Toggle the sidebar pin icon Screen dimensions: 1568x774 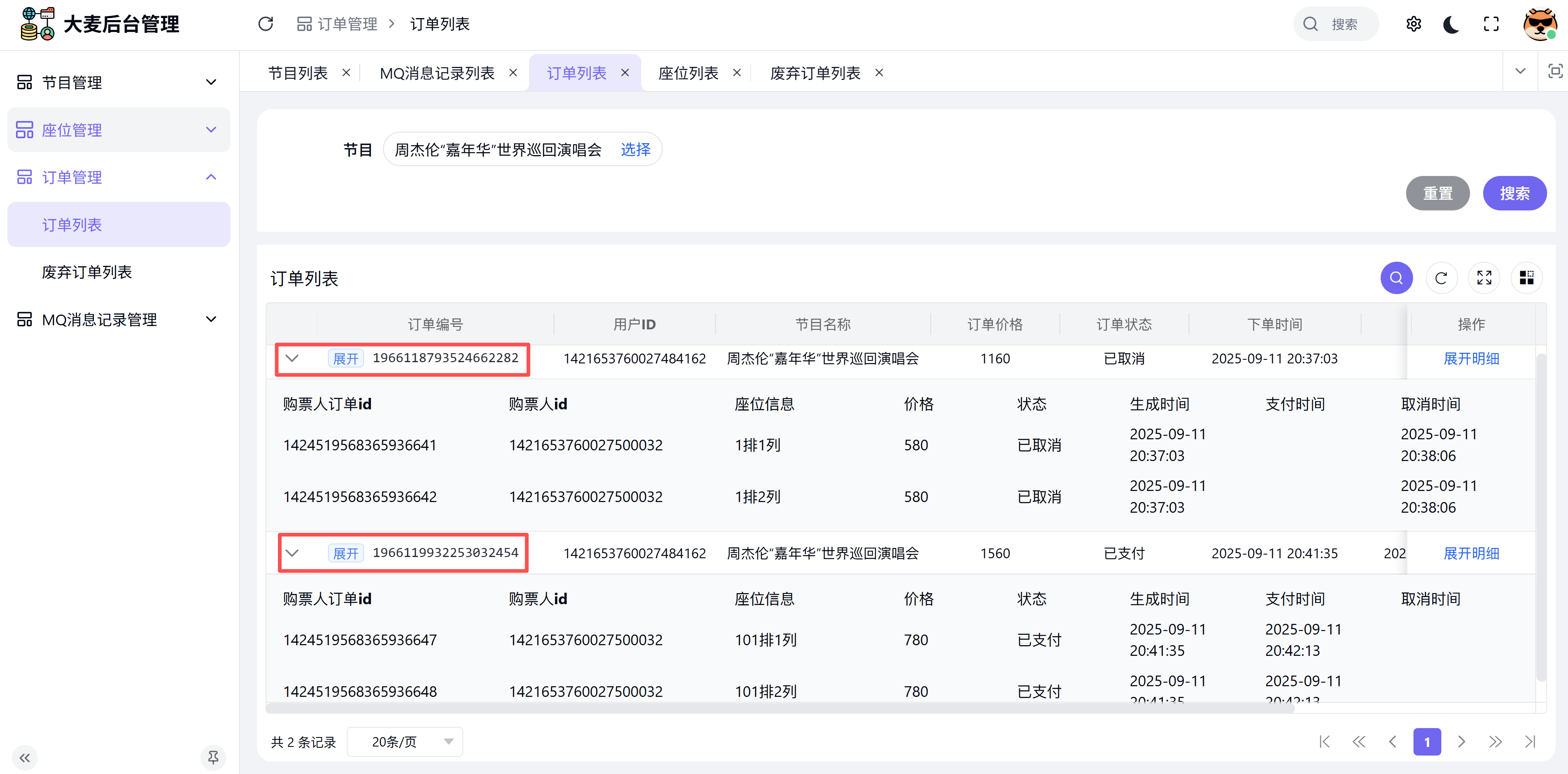coord(213,758)
